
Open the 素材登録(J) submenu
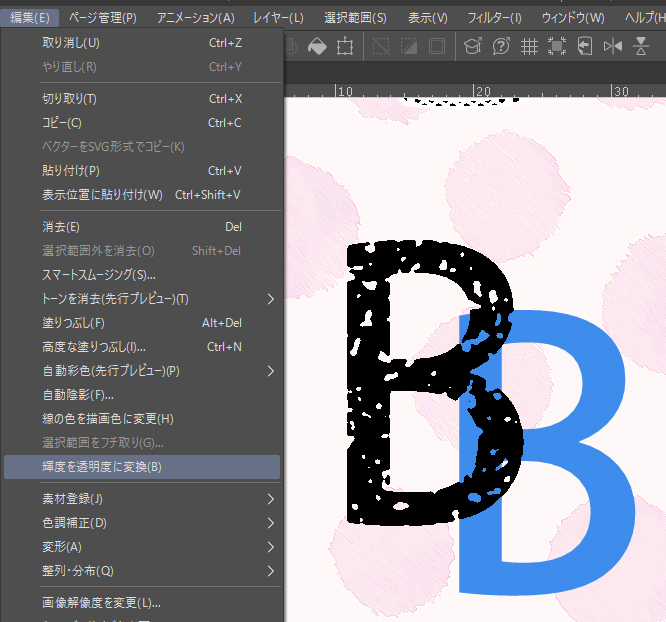pos(270,499)
